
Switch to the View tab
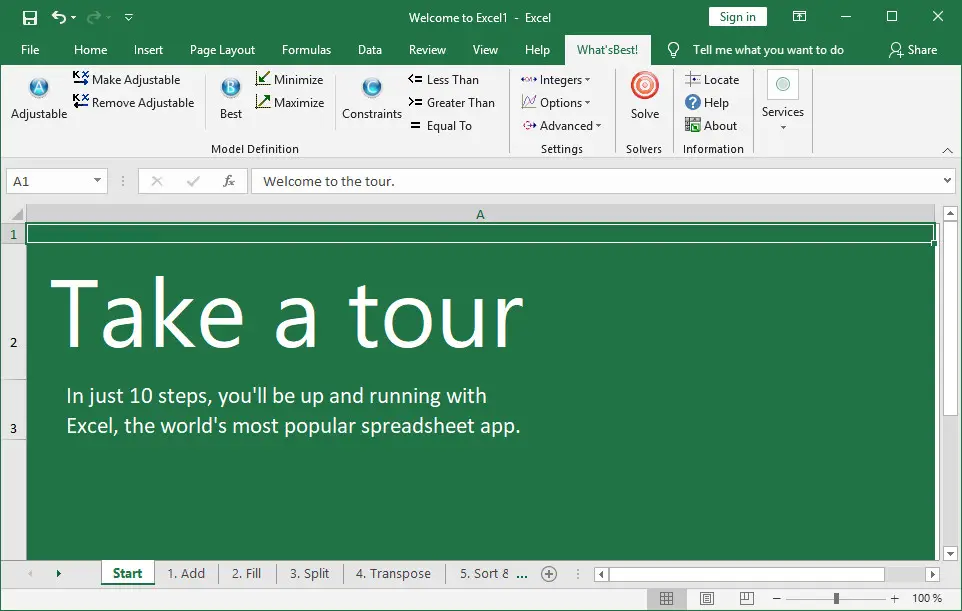(x=485, y=50)
